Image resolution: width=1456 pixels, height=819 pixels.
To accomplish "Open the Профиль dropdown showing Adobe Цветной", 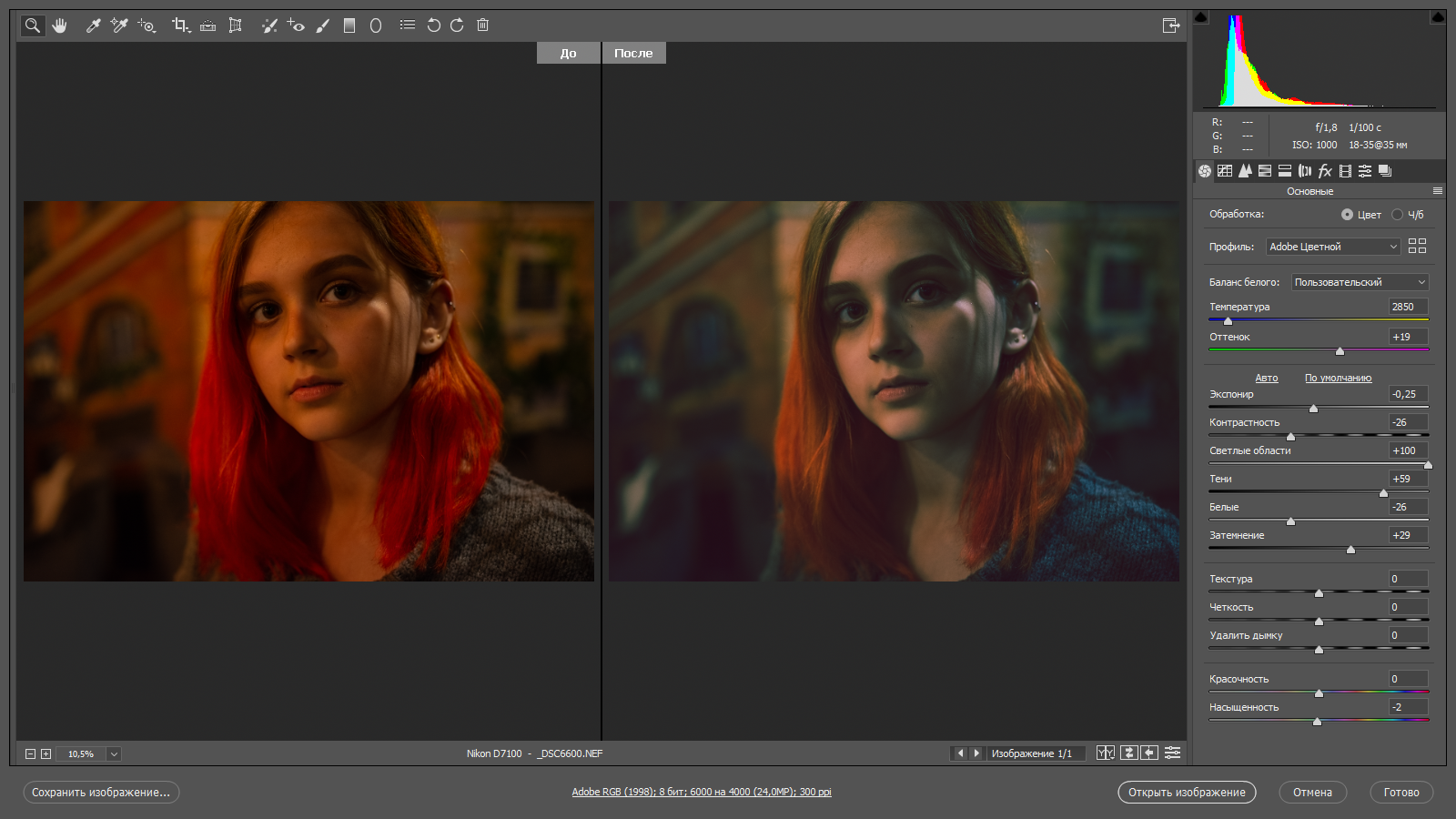I will 1333,247.
